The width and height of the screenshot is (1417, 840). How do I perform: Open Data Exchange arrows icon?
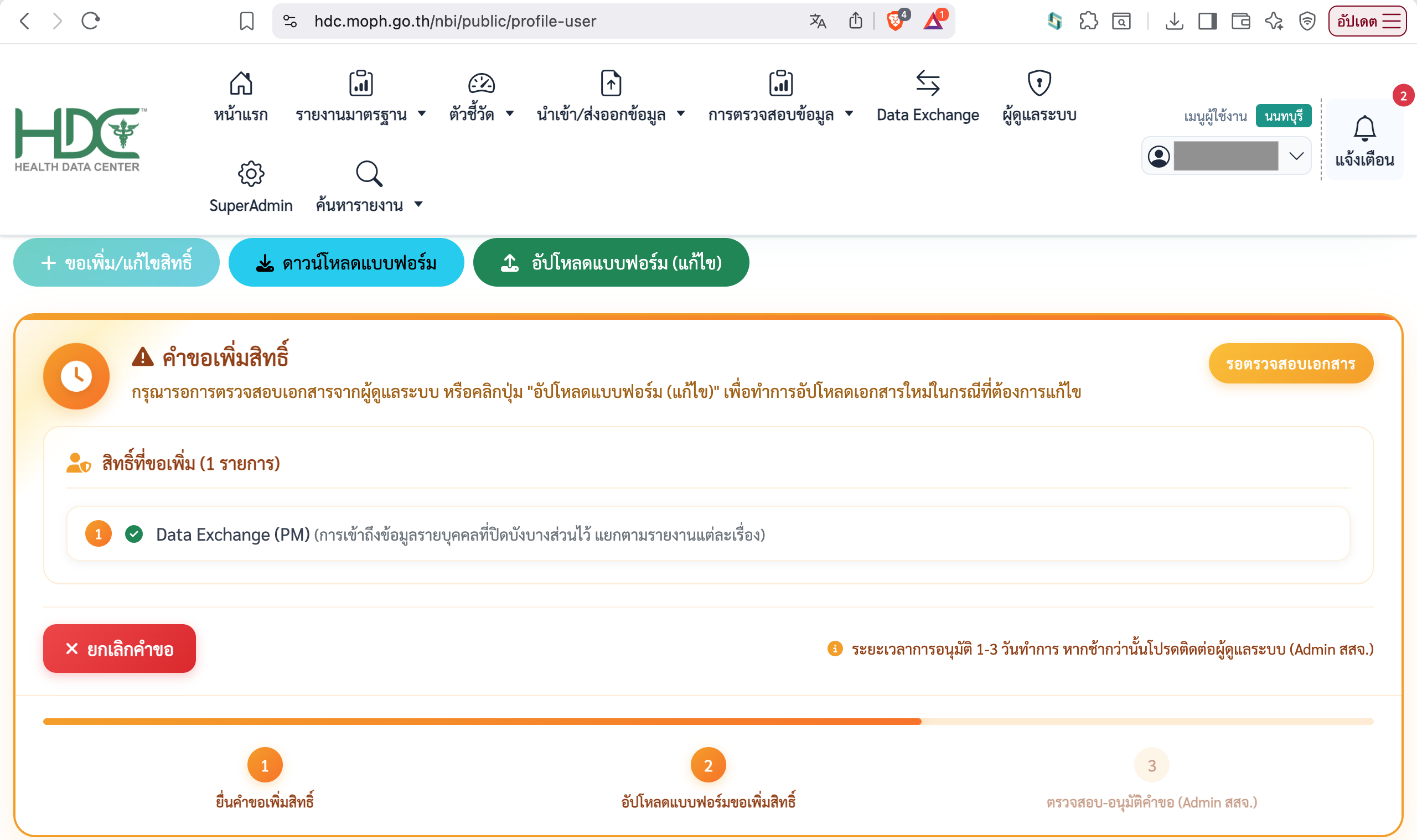point(927,84)
